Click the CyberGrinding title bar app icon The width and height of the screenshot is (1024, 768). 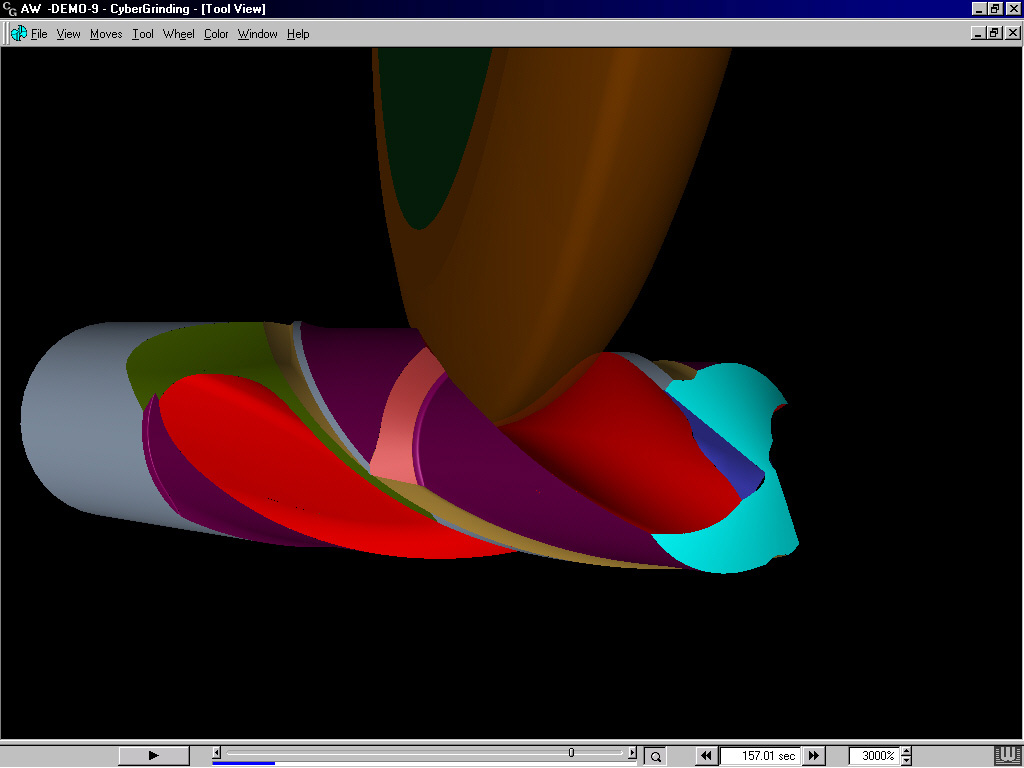pos(9,9)
